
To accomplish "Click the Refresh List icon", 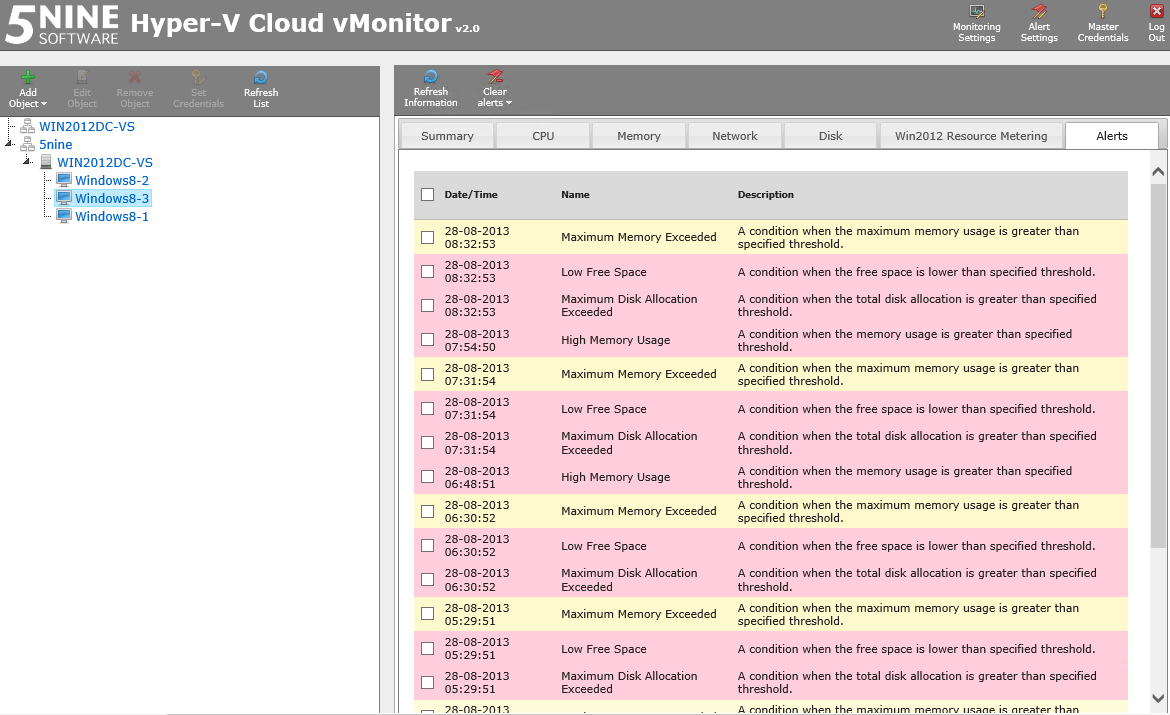I will pos(260,78).
